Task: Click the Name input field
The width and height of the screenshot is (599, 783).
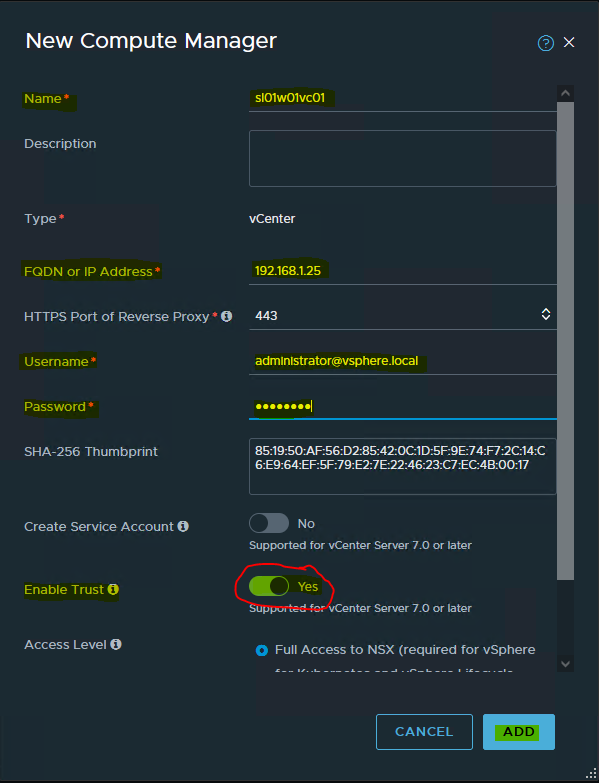Action: coord(403,98)
